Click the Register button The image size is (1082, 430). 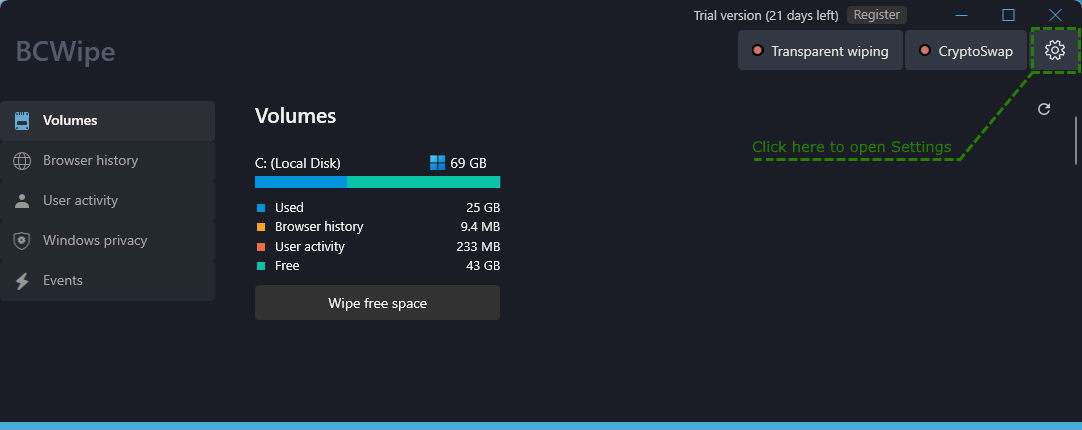click(x=876, y=14)
